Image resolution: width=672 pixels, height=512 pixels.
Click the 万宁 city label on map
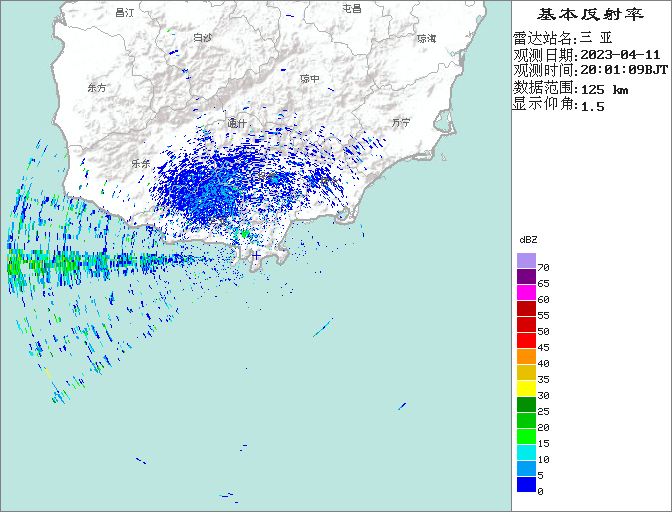[401, 123]
